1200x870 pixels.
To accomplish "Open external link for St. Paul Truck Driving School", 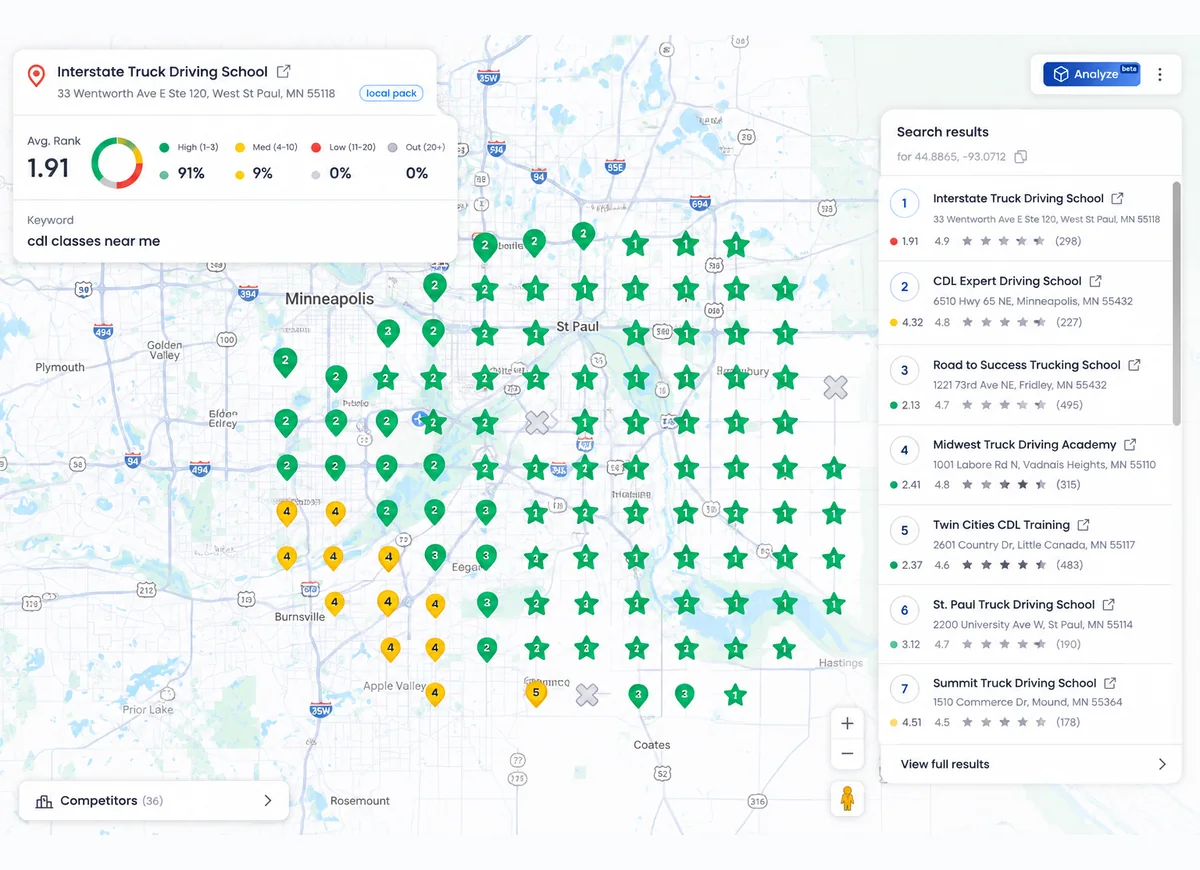I will (x=1108, y=604).
